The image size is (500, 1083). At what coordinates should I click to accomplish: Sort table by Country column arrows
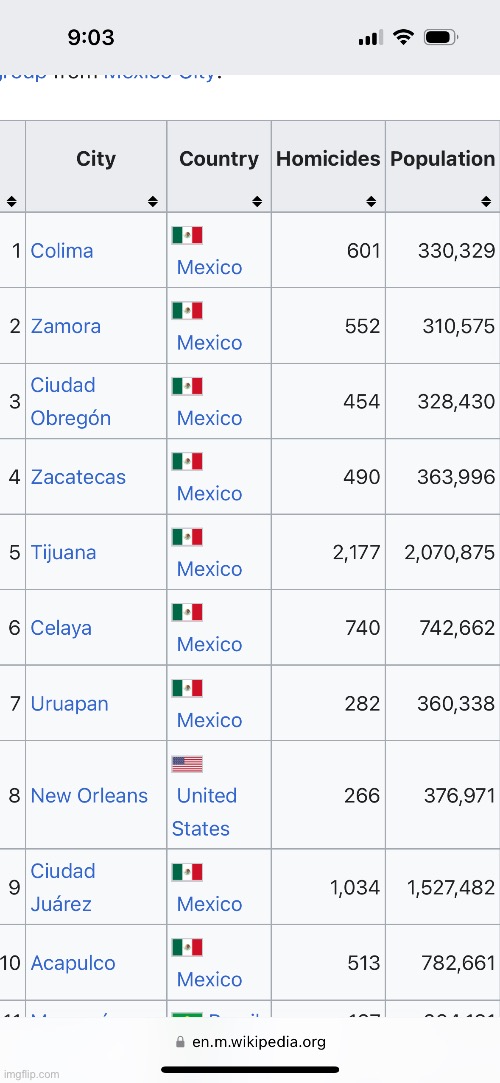(257, 202)
